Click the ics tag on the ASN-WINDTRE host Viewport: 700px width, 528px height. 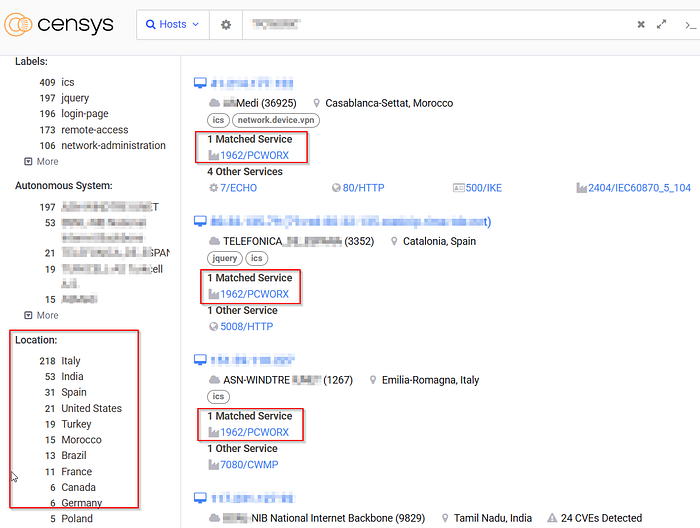click(x=218, y=397)
